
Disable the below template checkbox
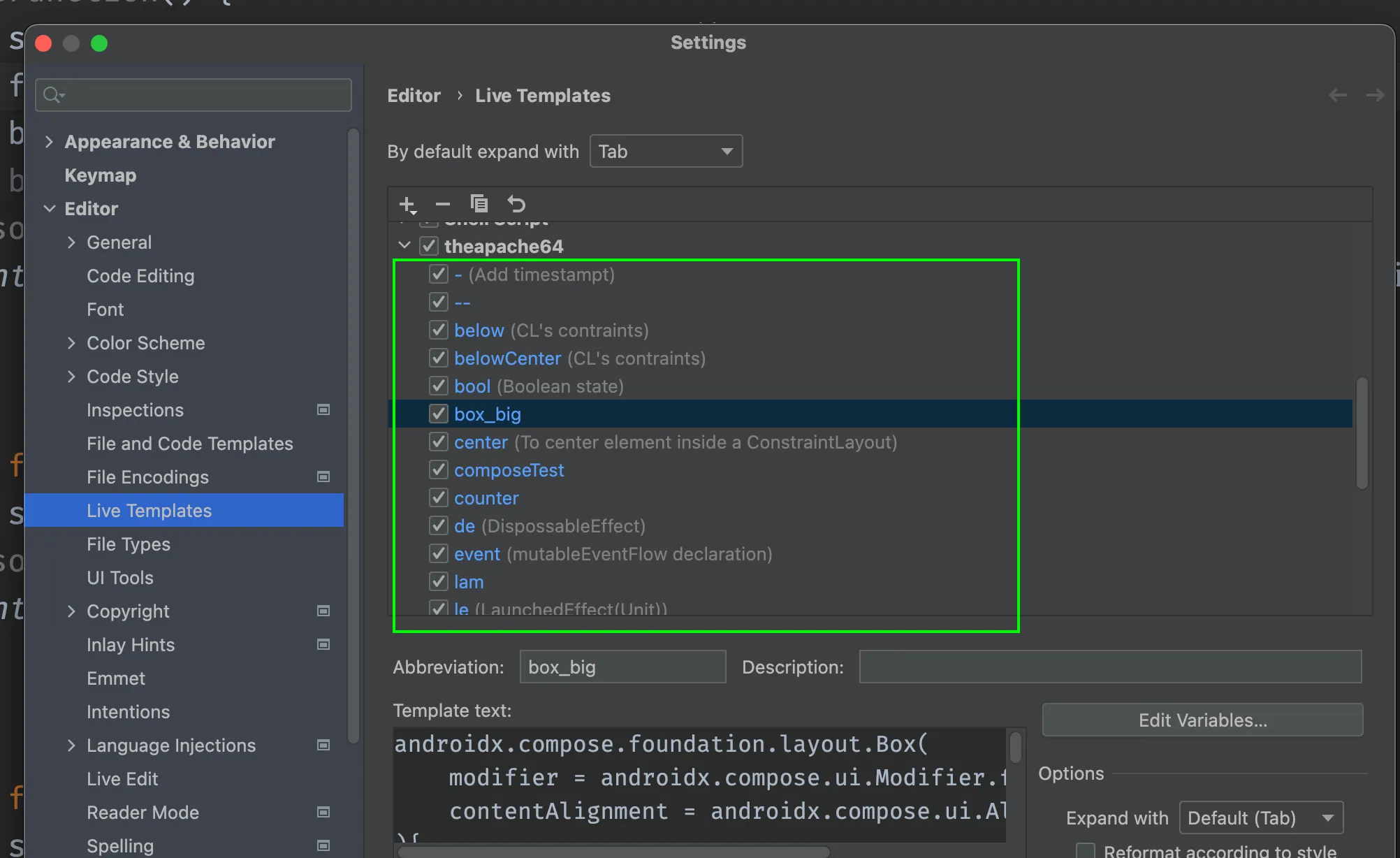point(439,330)
